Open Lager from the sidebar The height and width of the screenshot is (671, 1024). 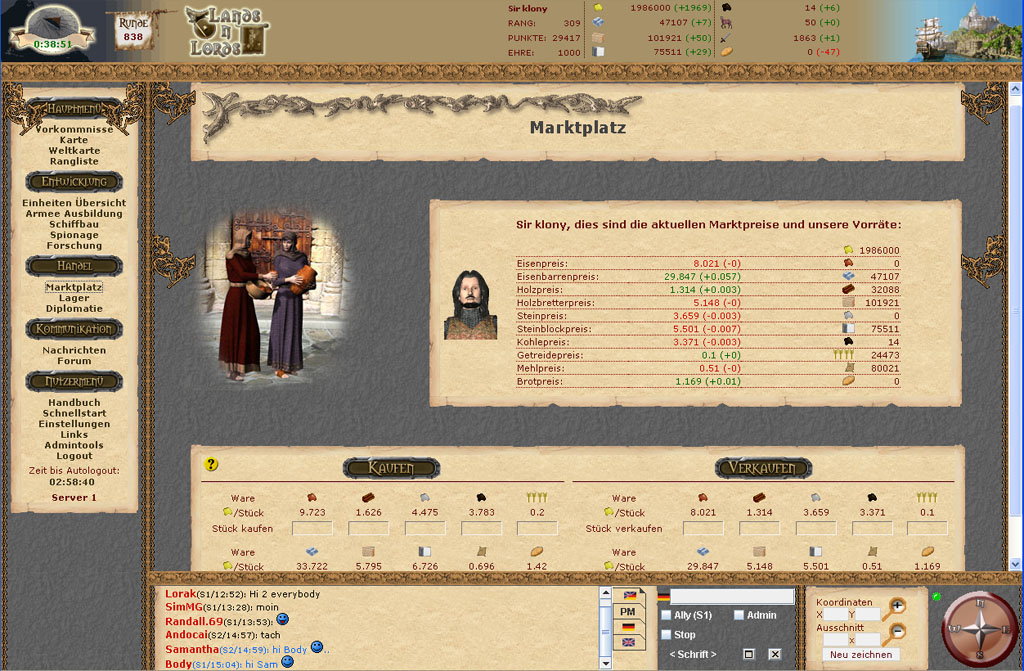(x=74, y=298)
